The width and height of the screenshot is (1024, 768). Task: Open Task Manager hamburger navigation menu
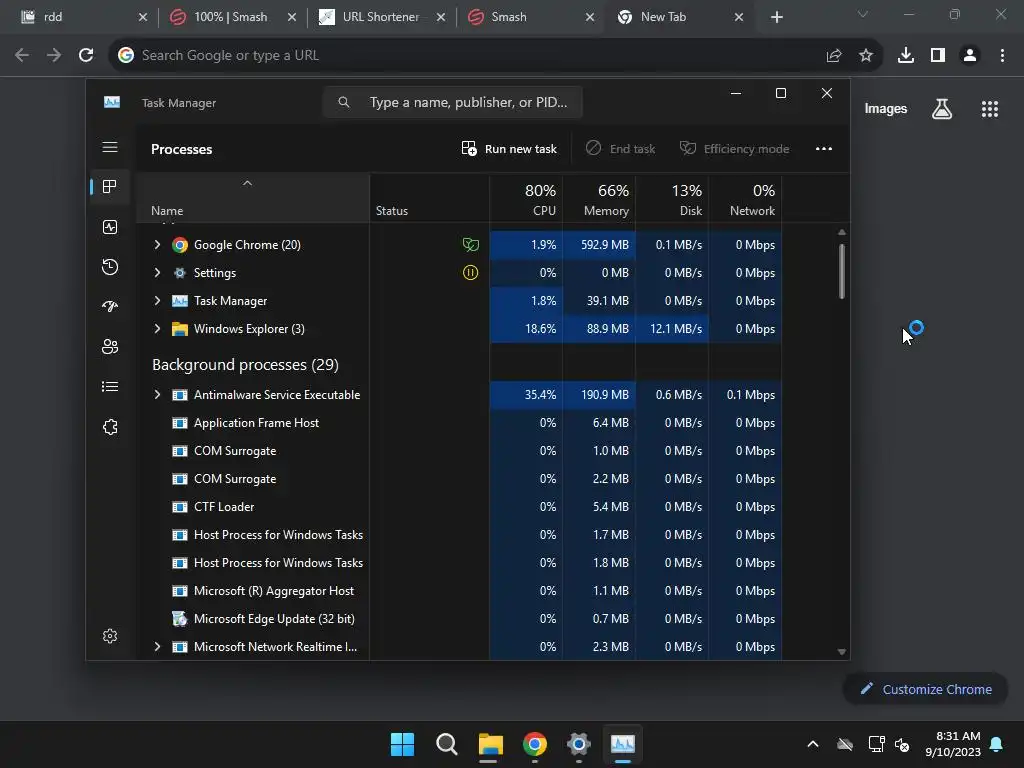(x=110, y=148)
